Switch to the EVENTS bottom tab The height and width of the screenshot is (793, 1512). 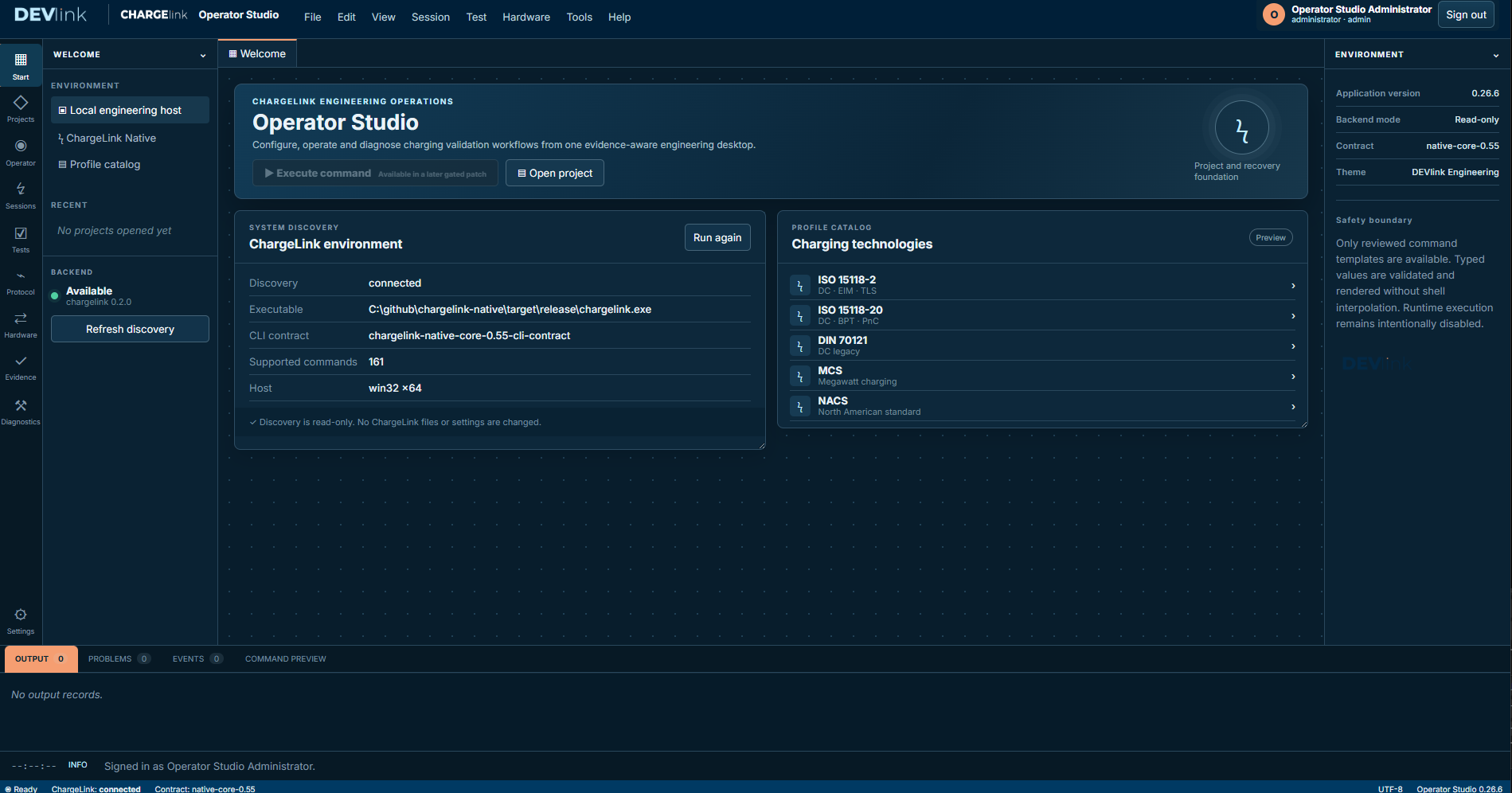click(197, 658)
